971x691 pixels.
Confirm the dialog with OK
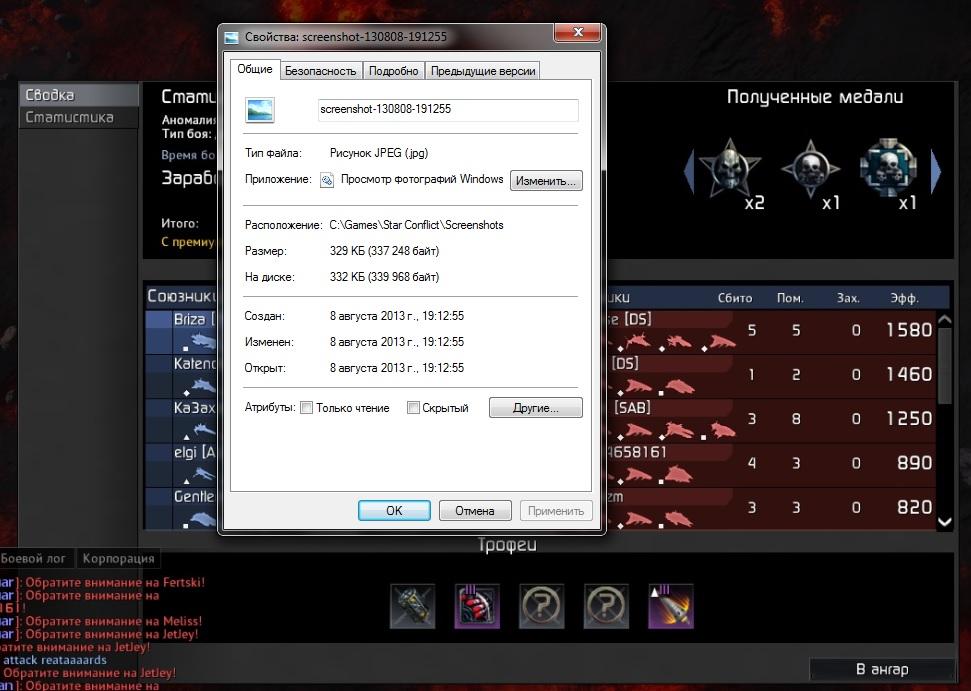point(394,511)
